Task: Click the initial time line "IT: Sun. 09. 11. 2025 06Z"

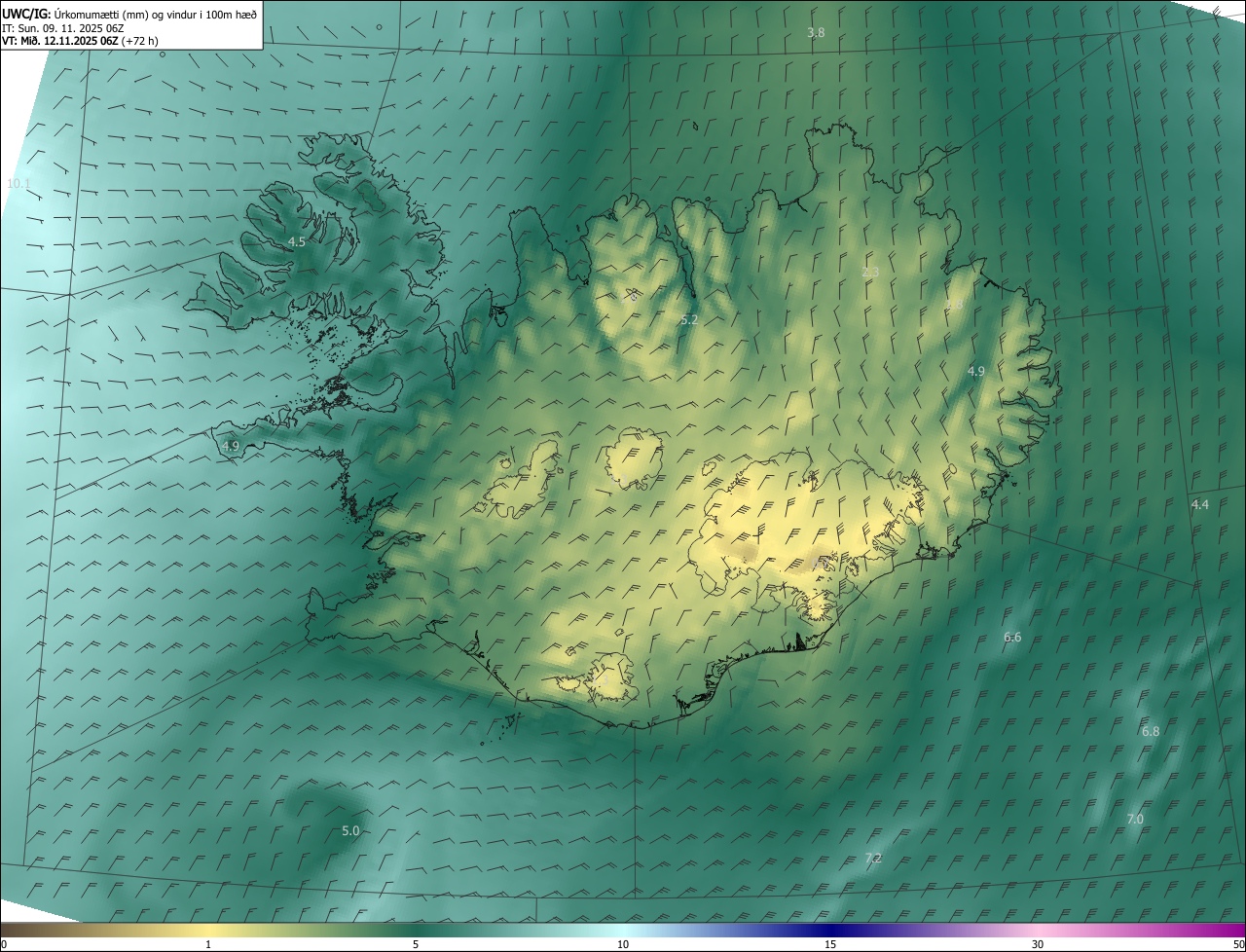Action: 62,27
